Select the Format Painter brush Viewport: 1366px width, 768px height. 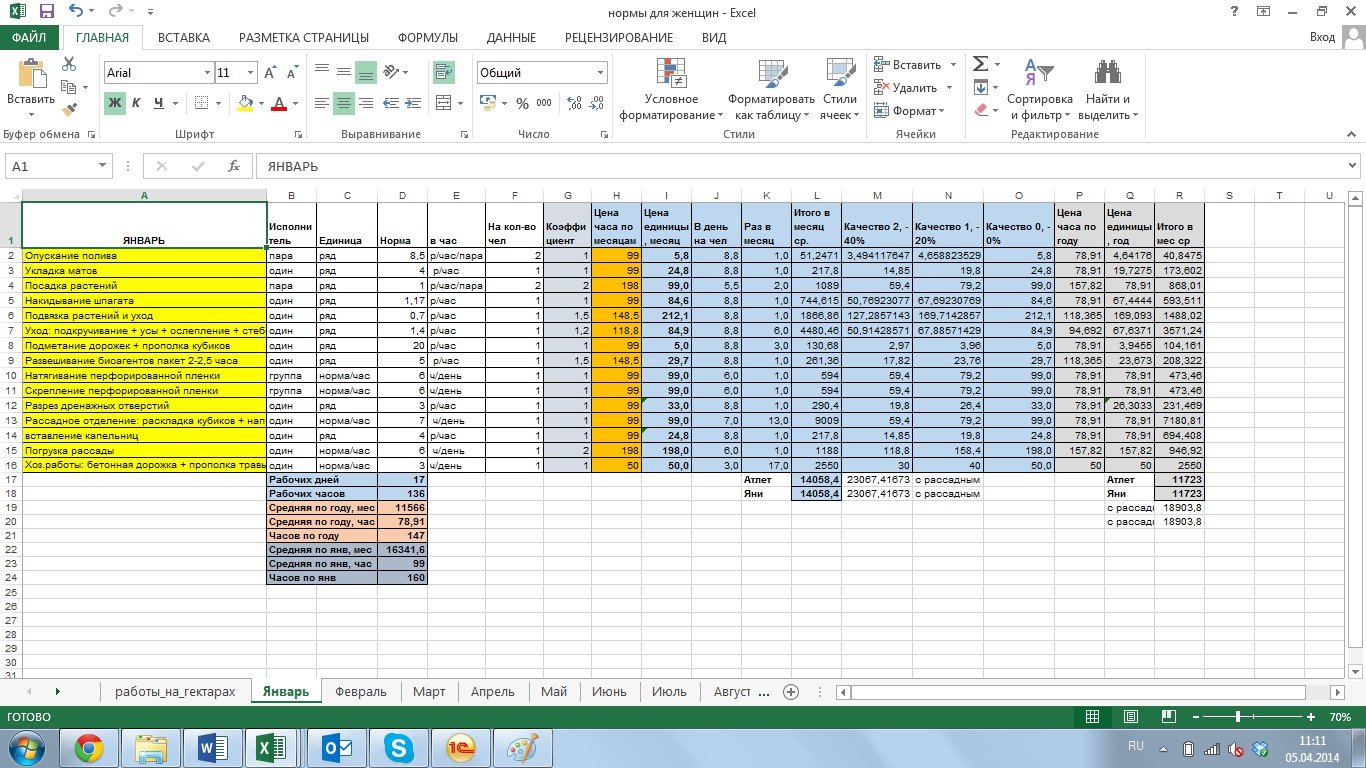(69, 110)
